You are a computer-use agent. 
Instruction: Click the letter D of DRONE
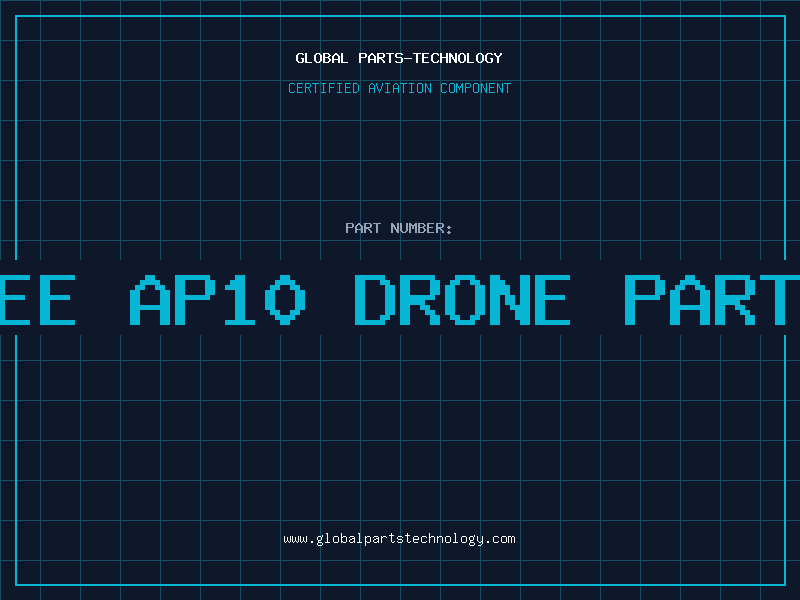(375, 300)
